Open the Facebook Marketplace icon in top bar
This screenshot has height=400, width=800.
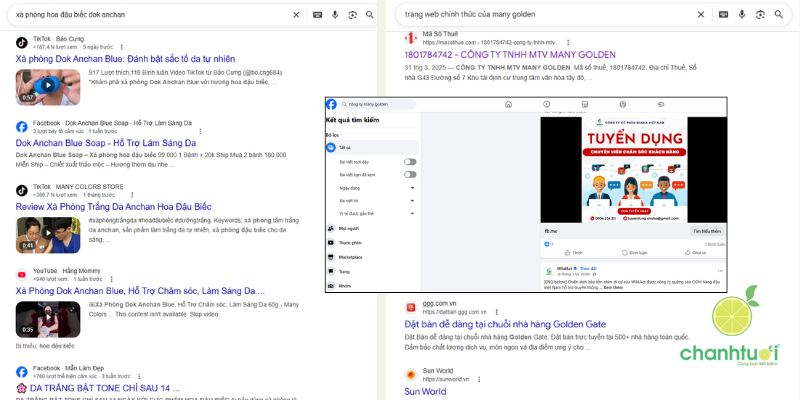pyautogui.click(x=585, y=104)
